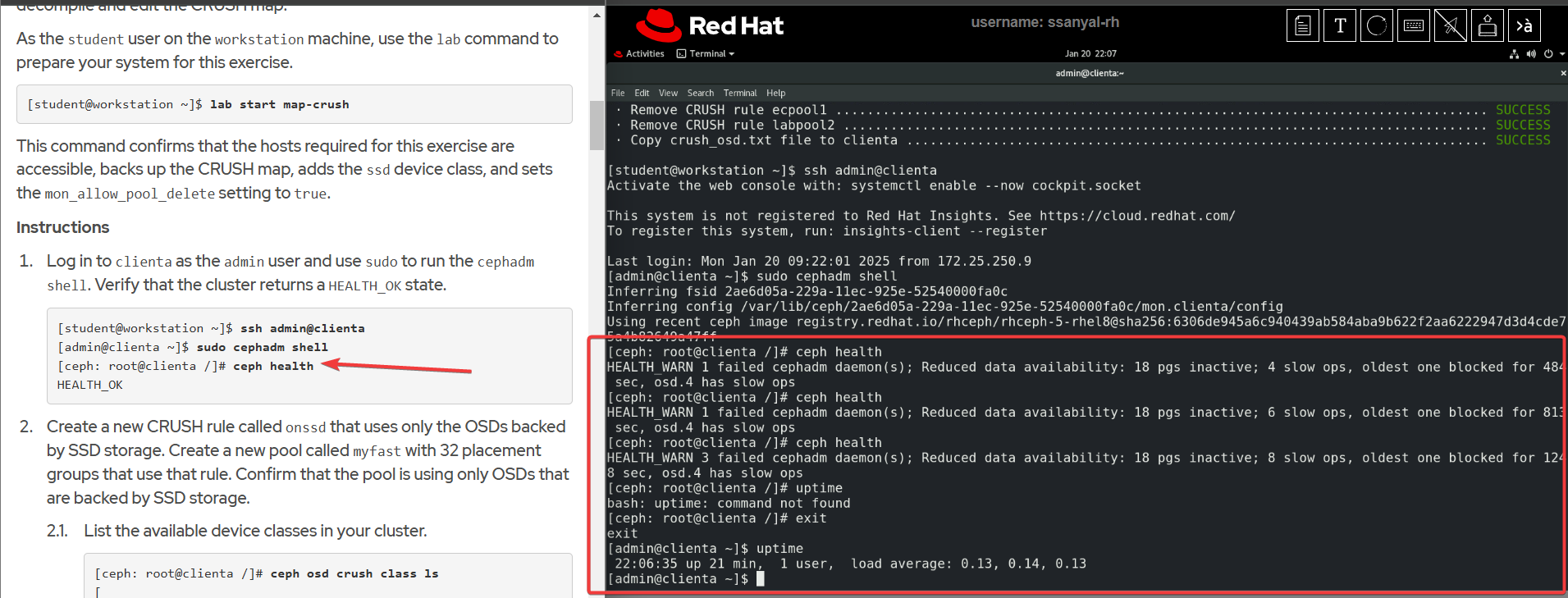Image resolution: width=1568 pixels, height=598 pixels.
Task: Click the clock showing Jan 20 22:07
Action: 1090,54
